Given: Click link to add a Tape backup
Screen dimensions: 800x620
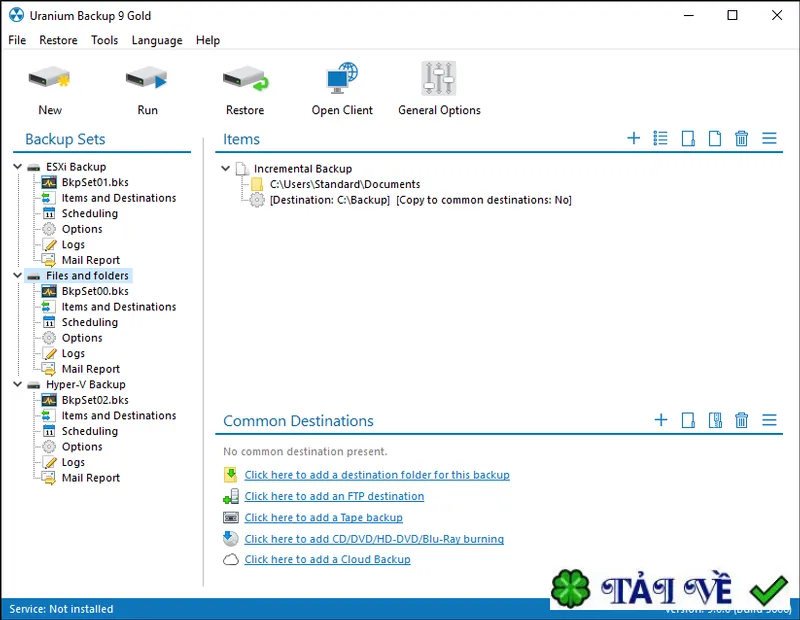Looking at the screenshot, I should [x=323, y=517].
